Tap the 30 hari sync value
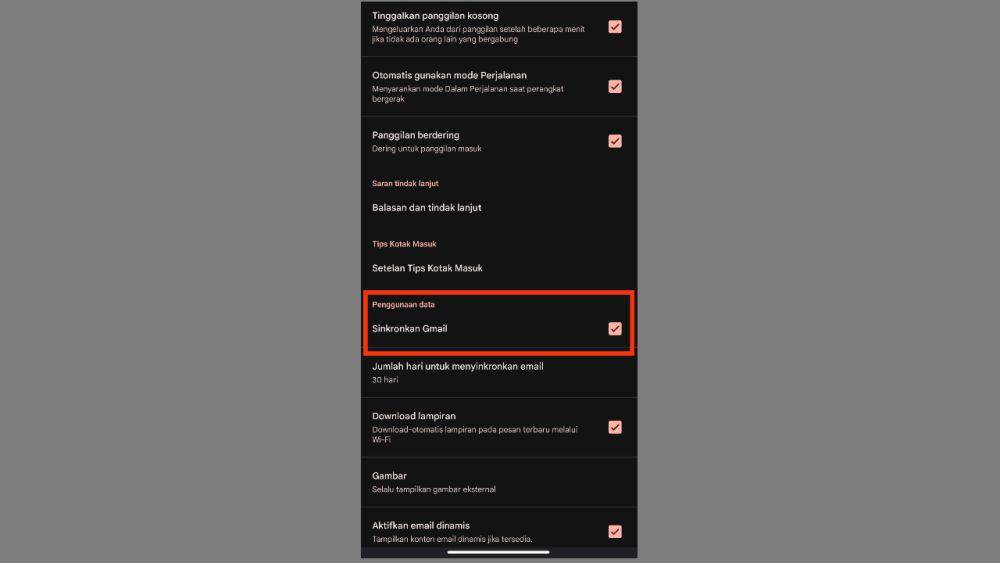This screenshot has width=1000, height=563. click(x=385, y=380)
